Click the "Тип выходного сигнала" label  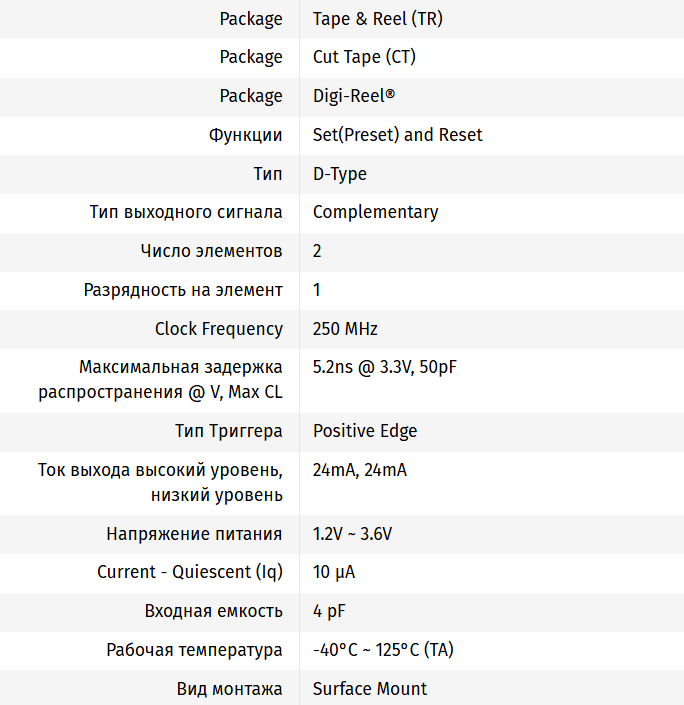pyautogui.click(x=186, y=212)
